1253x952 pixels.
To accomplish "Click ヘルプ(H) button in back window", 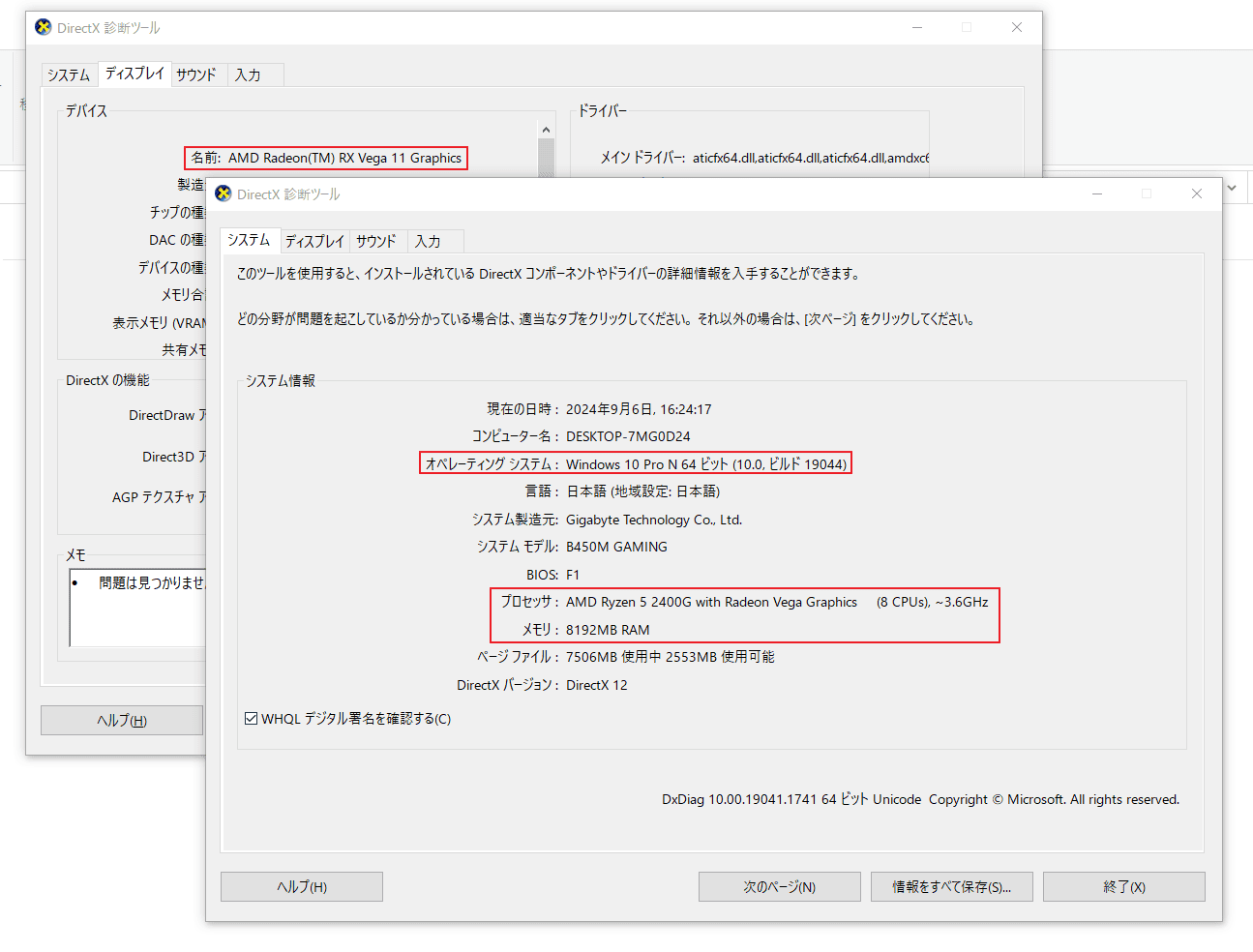I will point(122,720).
